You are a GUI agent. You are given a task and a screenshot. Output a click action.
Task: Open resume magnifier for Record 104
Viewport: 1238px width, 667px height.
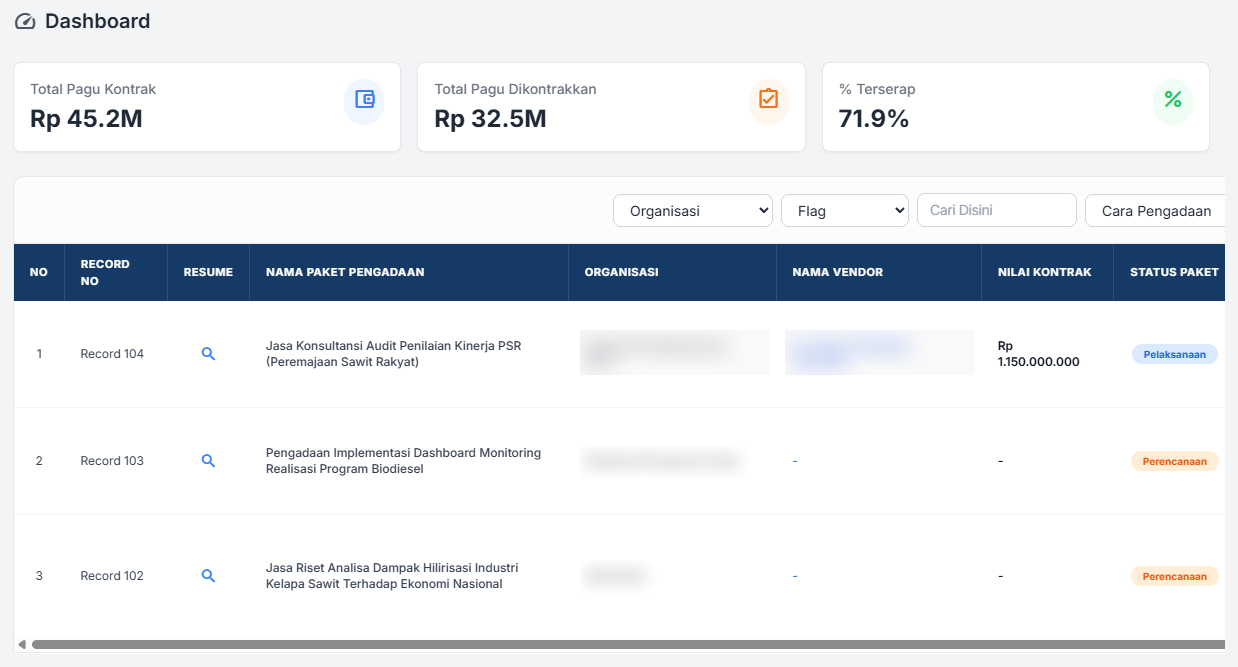[x=208, y=354]
